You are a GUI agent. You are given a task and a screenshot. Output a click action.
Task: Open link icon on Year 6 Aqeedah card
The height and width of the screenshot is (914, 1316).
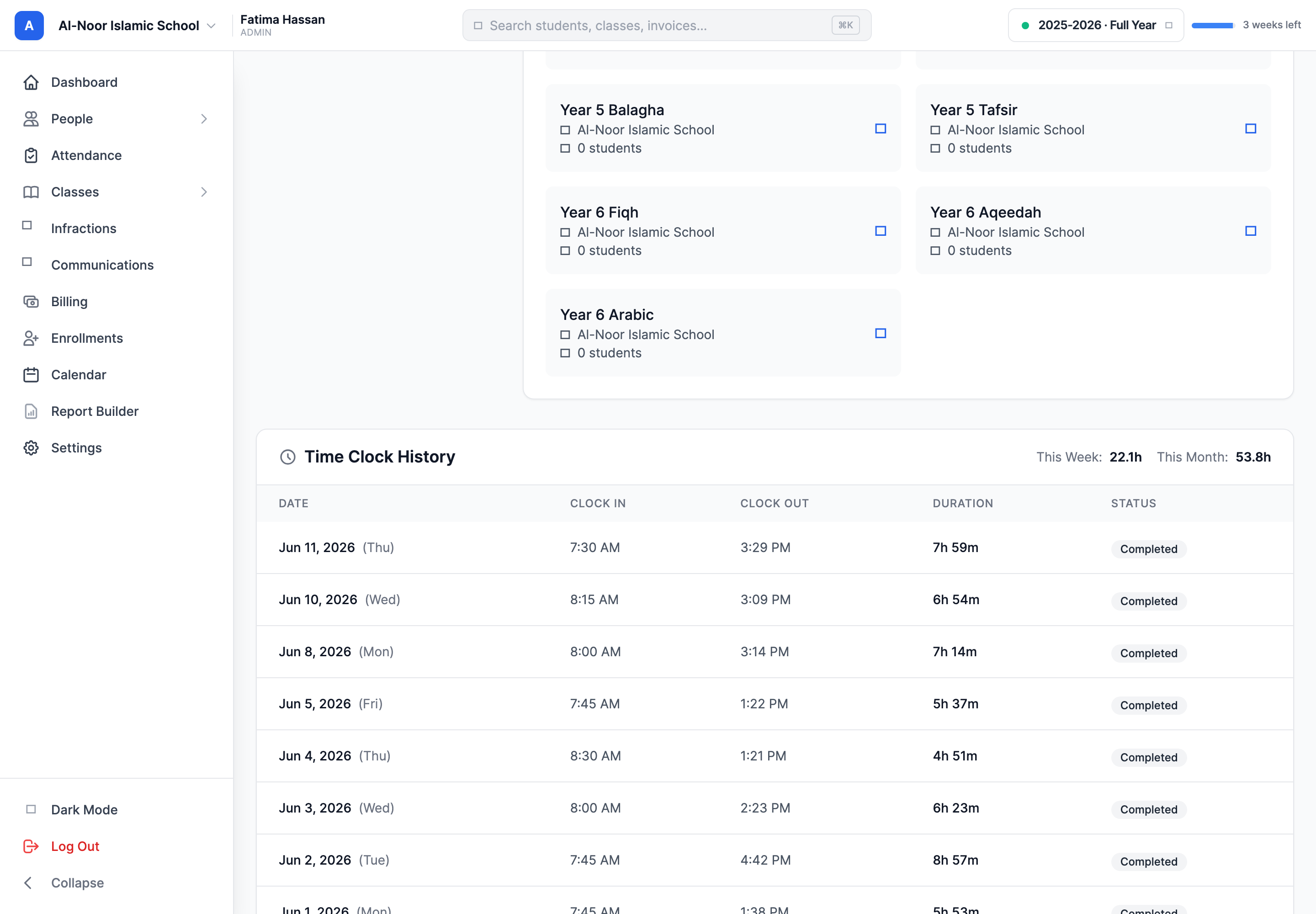click(1251, 231)
